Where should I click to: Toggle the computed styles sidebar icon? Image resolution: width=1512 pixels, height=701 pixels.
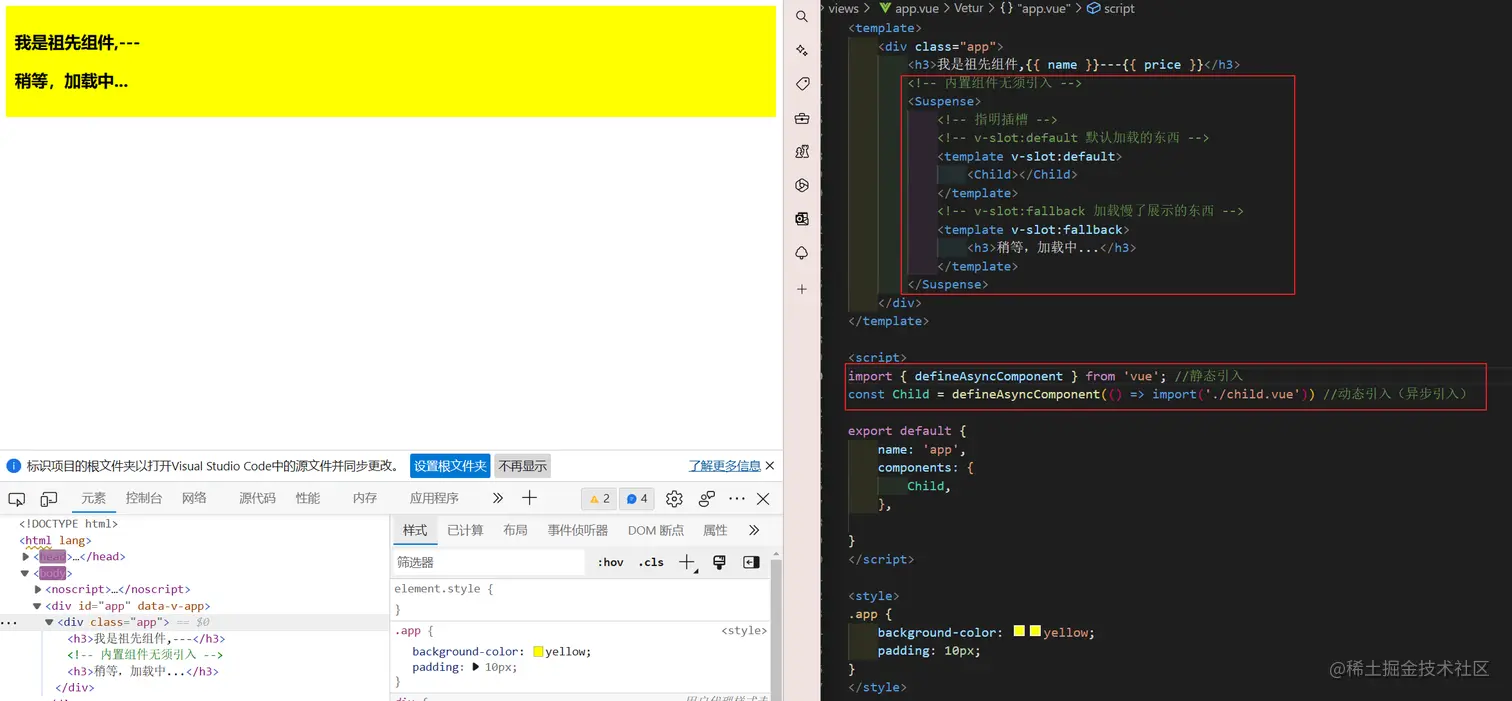pyautogui.click(x=751, y=562)
